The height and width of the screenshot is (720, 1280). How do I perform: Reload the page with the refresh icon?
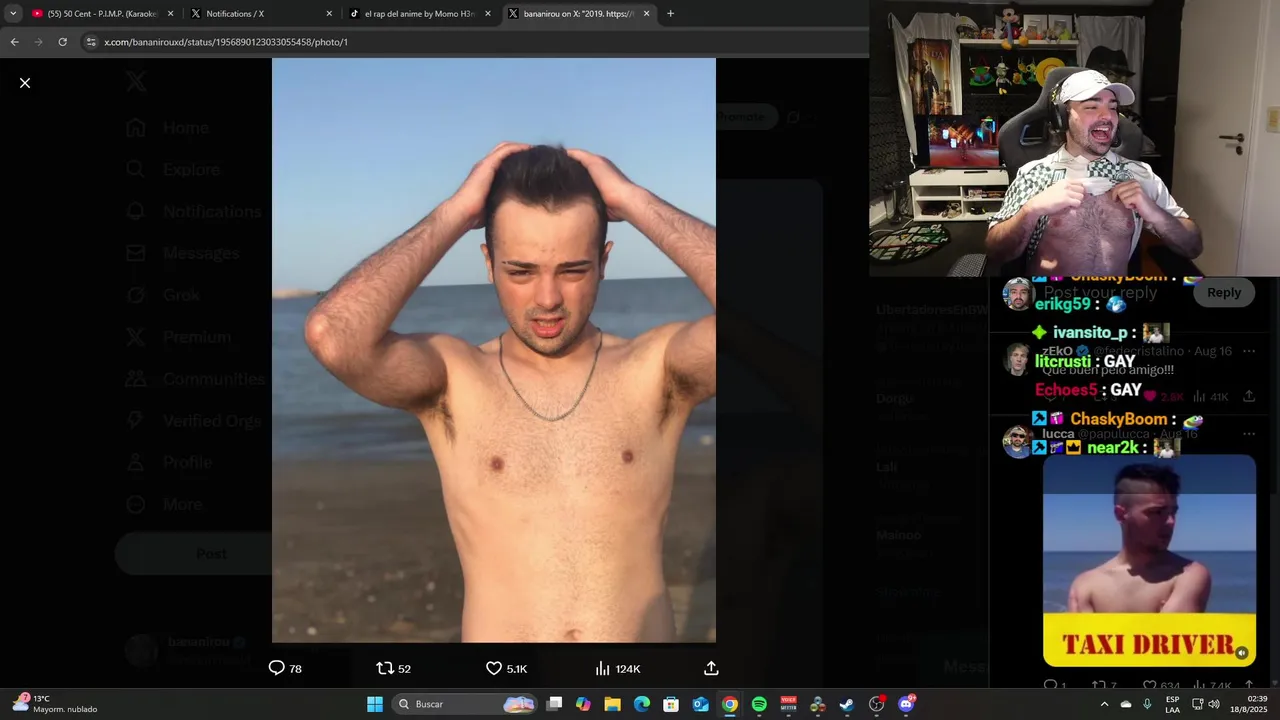point(62,42)
